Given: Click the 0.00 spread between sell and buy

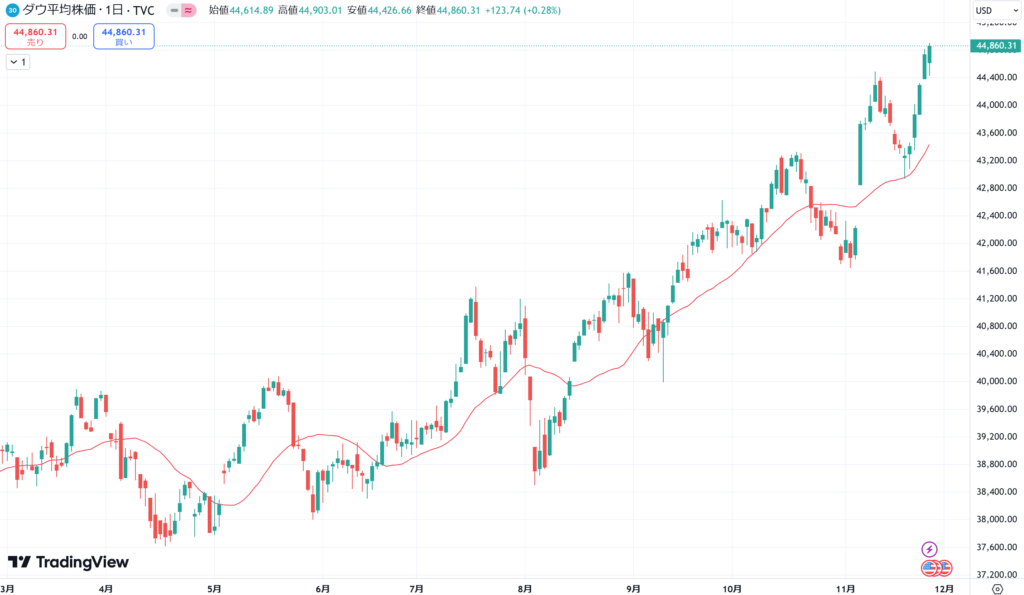Looking at the screenshot, I should point(80,37).
